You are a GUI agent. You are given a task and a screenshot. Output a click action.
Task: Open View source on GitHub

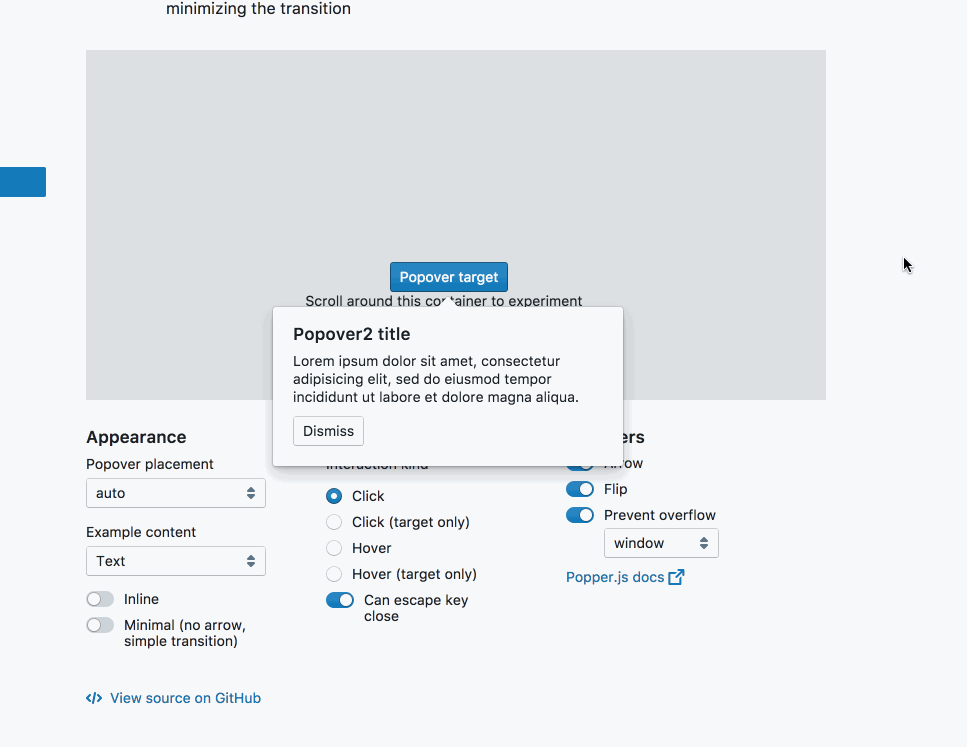(x=185, y=698)
